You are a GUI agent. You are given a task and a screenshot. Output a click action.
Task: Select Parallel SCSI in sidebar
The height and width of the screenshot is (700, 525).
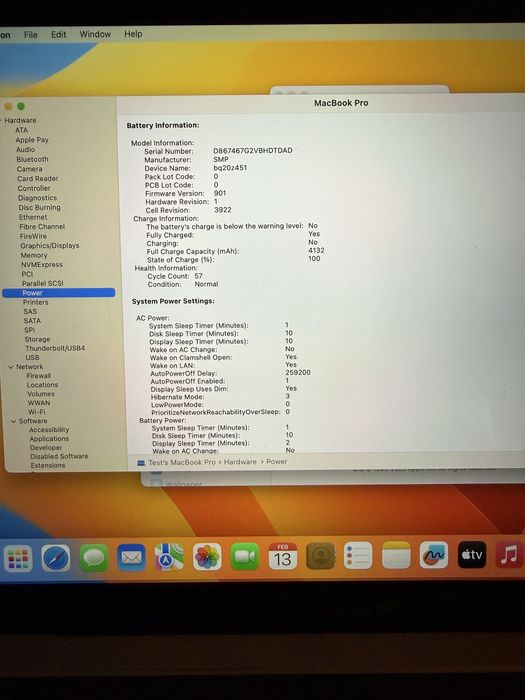(x=43, y=283)
